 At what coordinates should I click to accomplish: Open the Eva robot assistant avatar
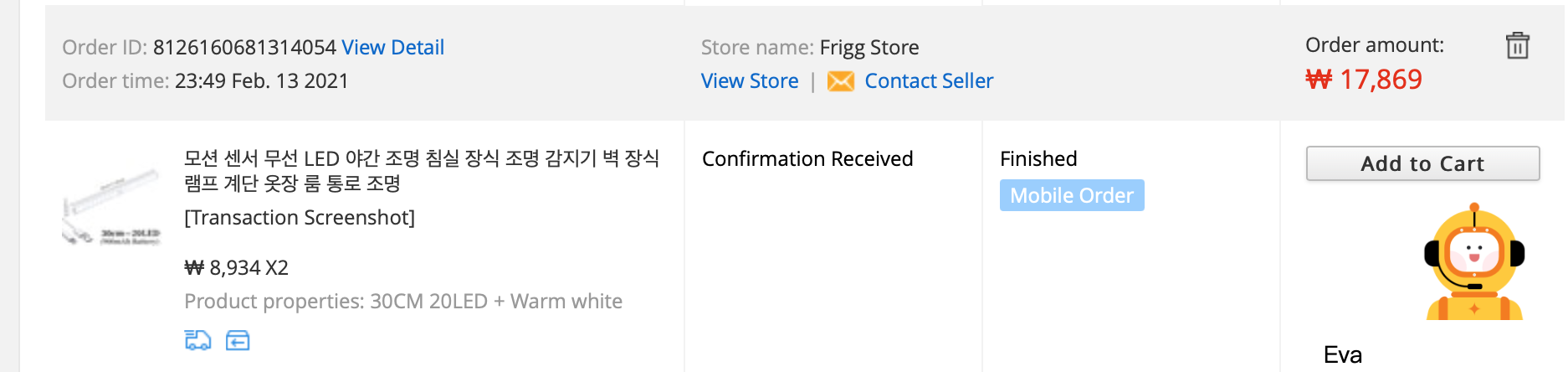[1473, 263]
